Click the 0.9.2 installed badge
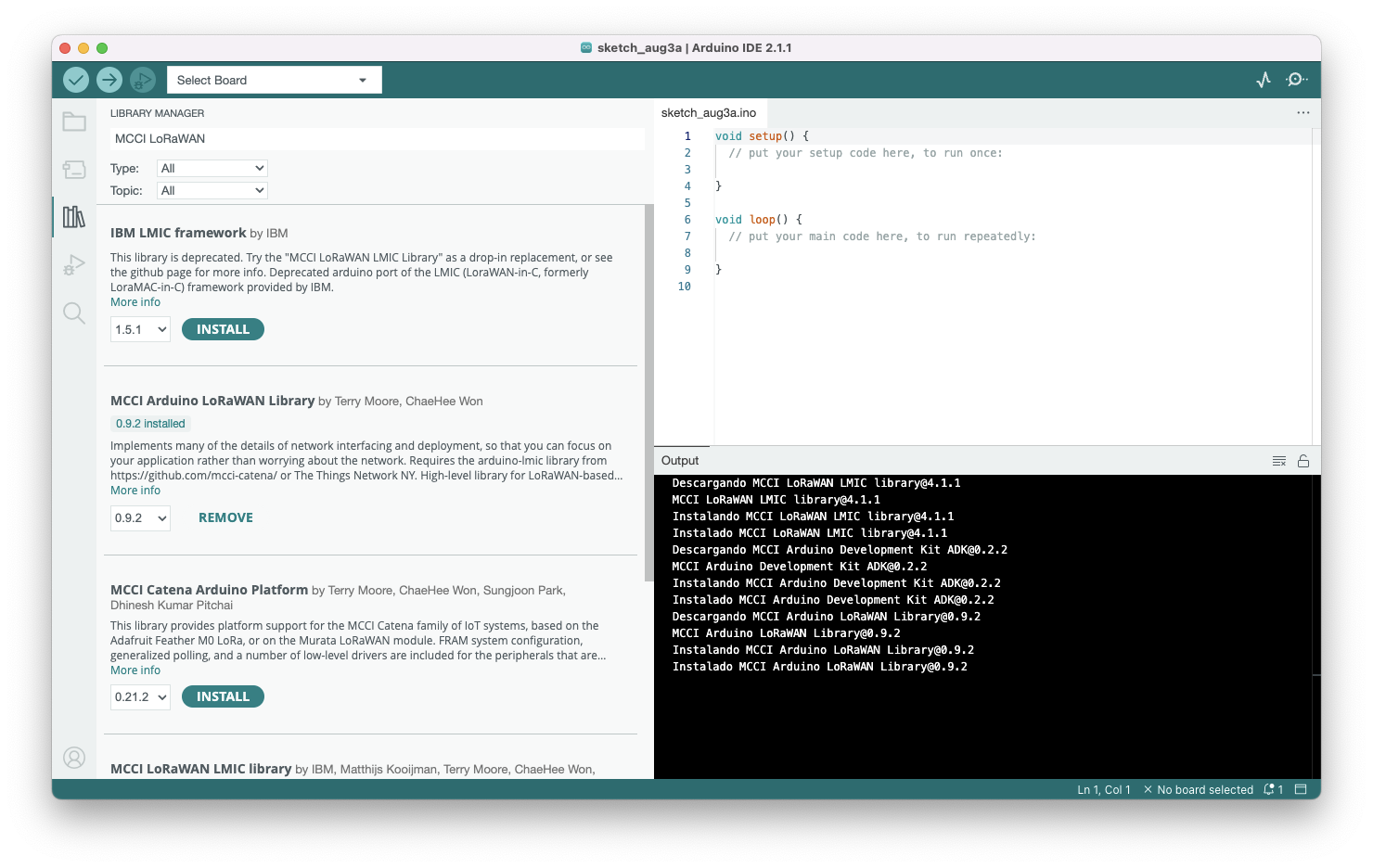Viewport: 1373px width, 868px height. [x=150, y=424]
